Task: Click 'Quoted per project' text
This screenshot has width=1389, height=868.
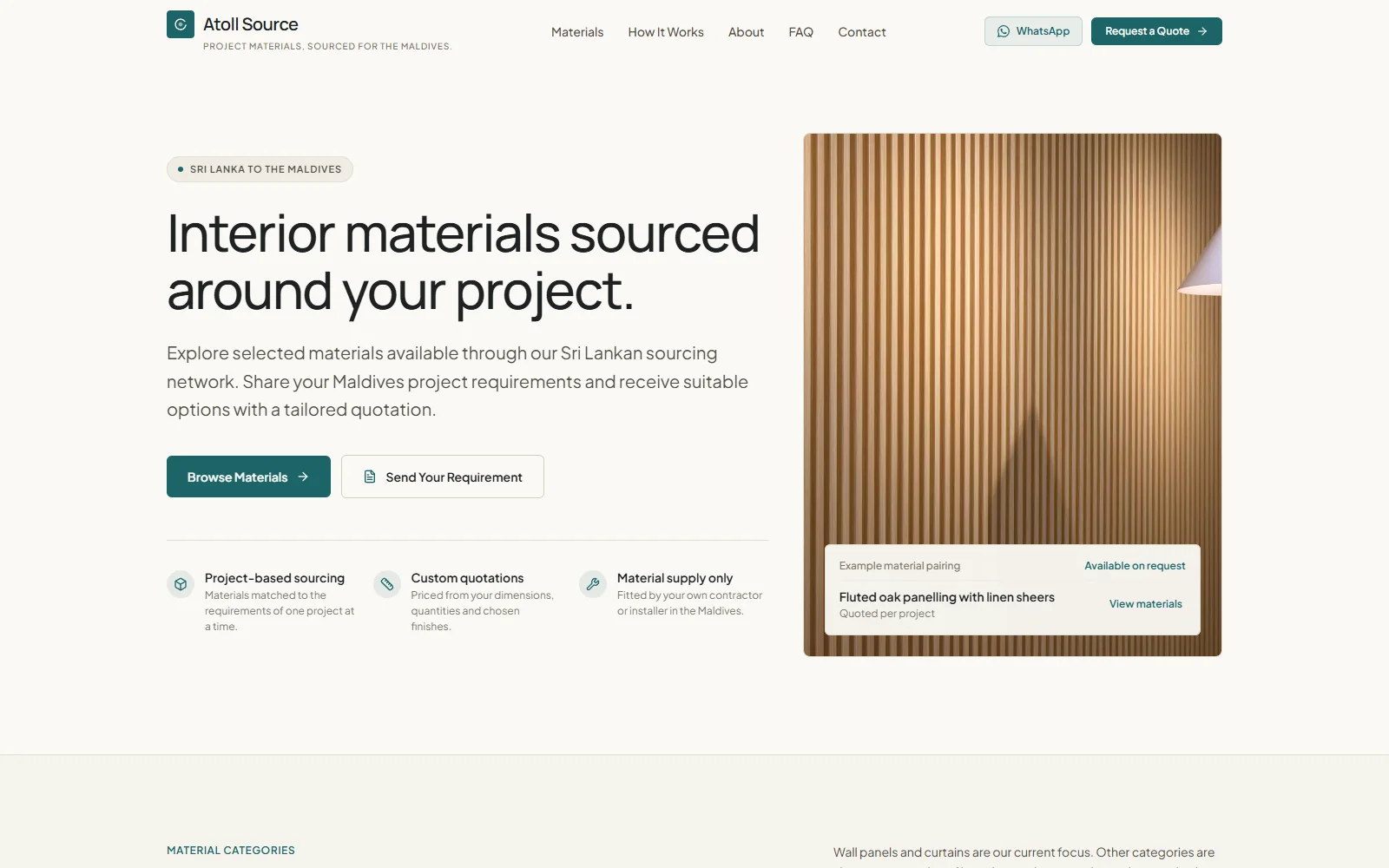Action: [886, 614]
